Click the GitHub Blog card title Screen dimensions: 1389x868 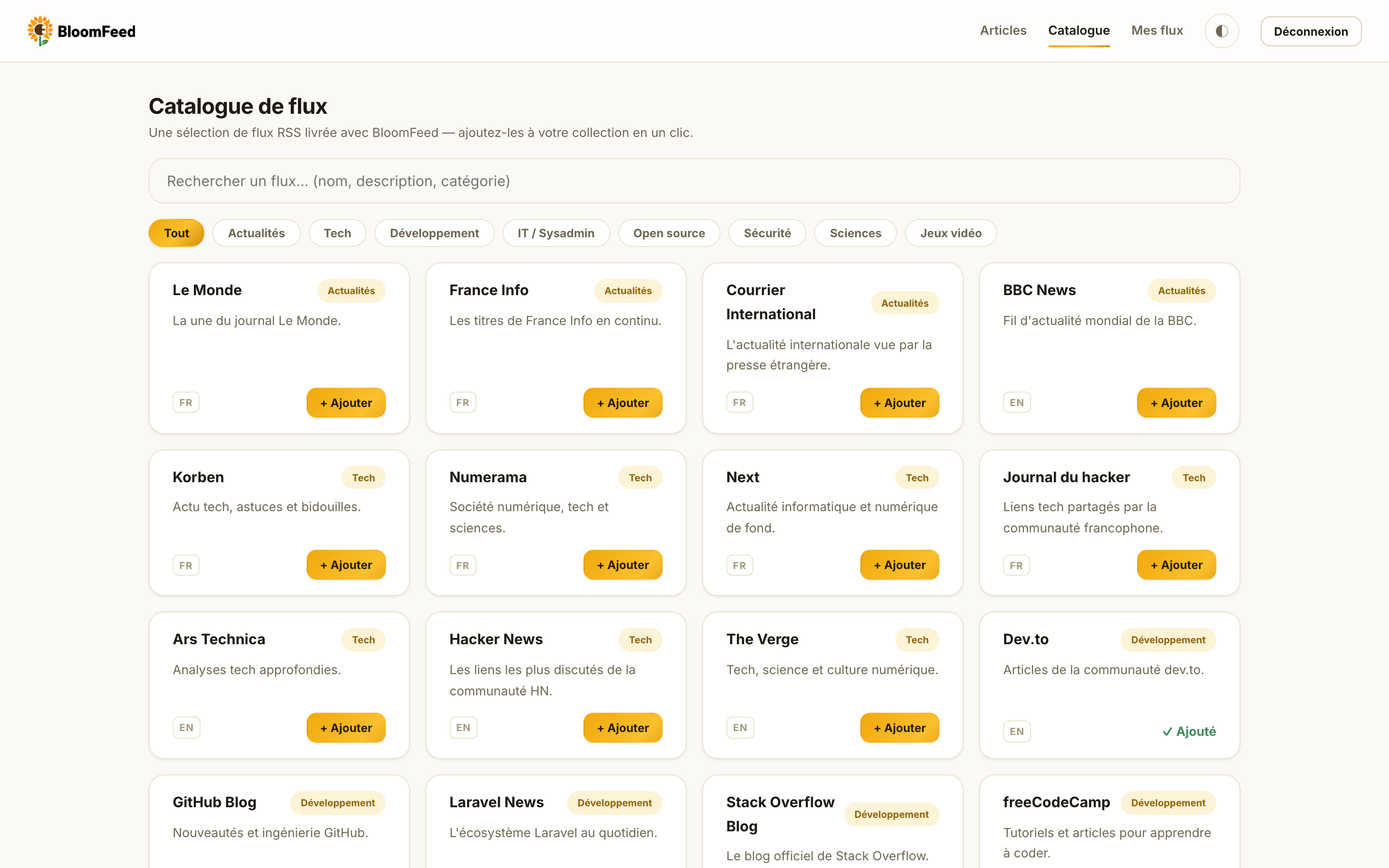pos(214,802)
